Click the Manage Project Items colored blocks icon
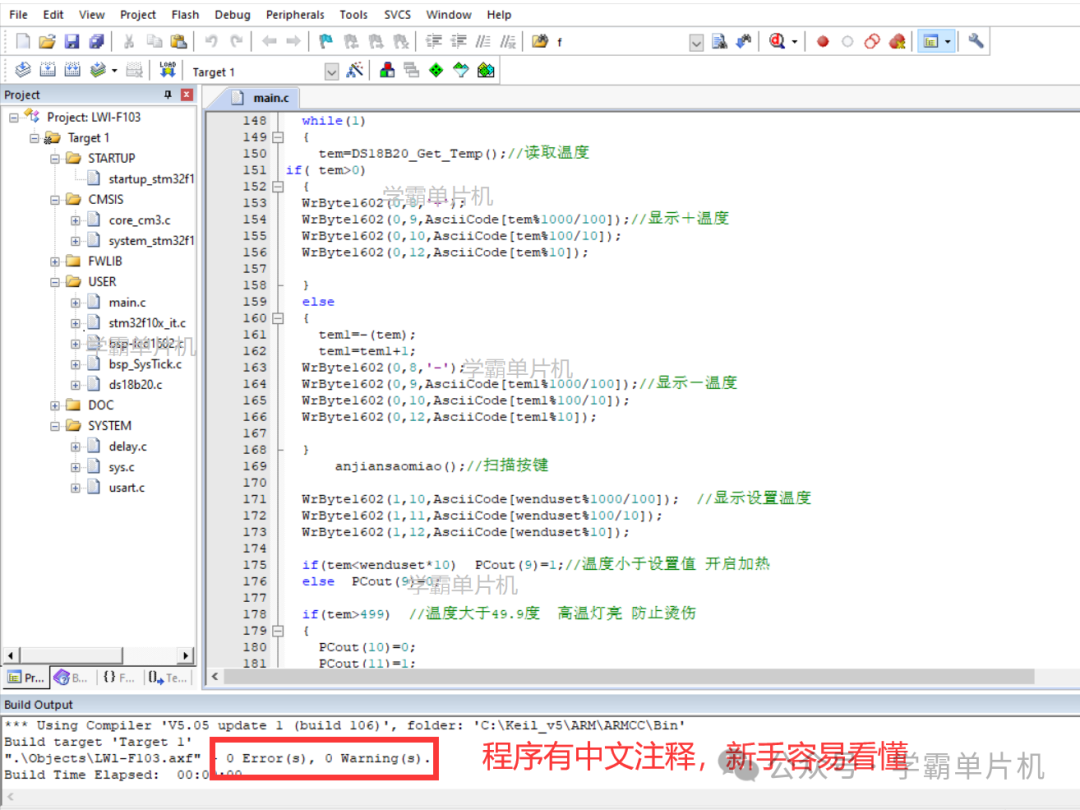This screenshot has width=1080, height=810. 387,70
